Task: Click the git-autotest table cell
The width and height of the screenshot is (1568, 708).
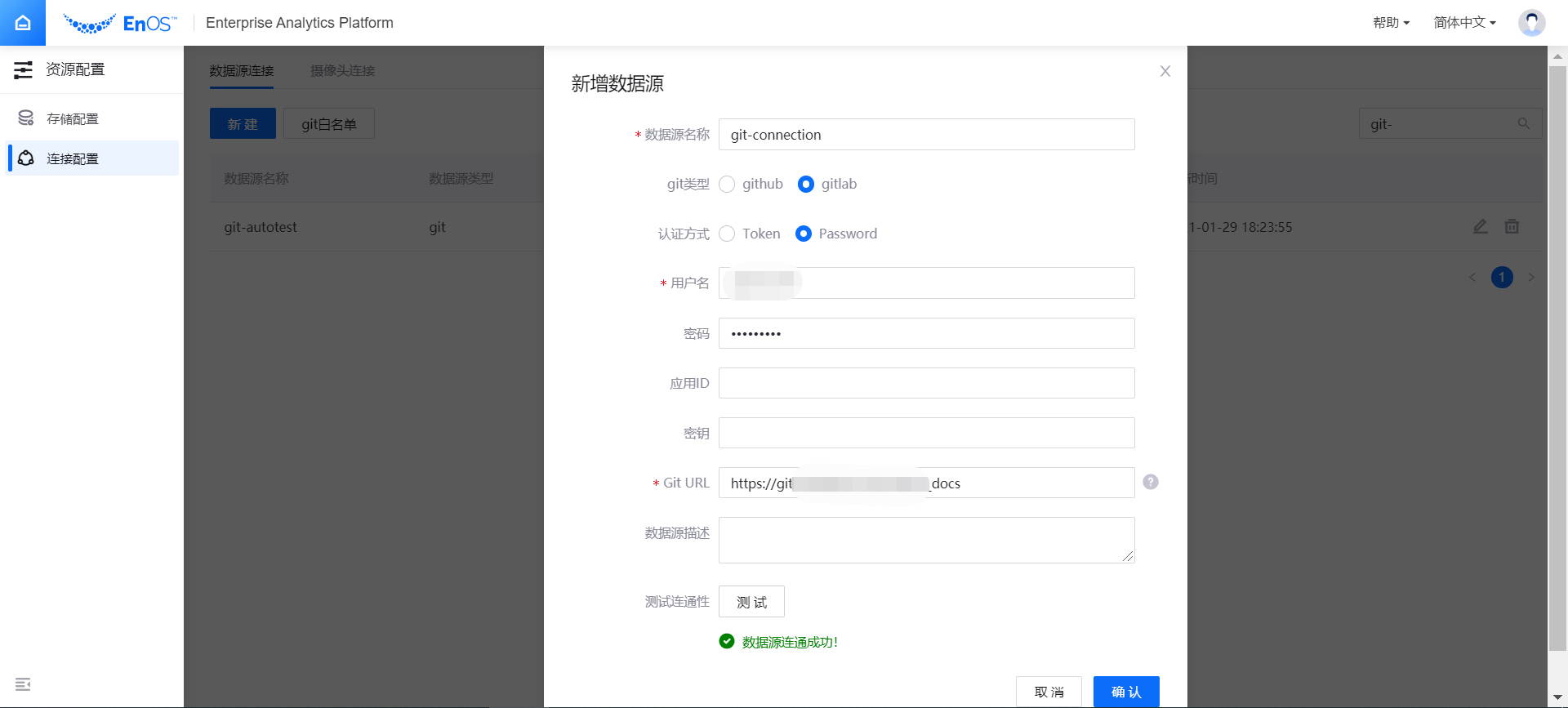Action: [261, 227]
